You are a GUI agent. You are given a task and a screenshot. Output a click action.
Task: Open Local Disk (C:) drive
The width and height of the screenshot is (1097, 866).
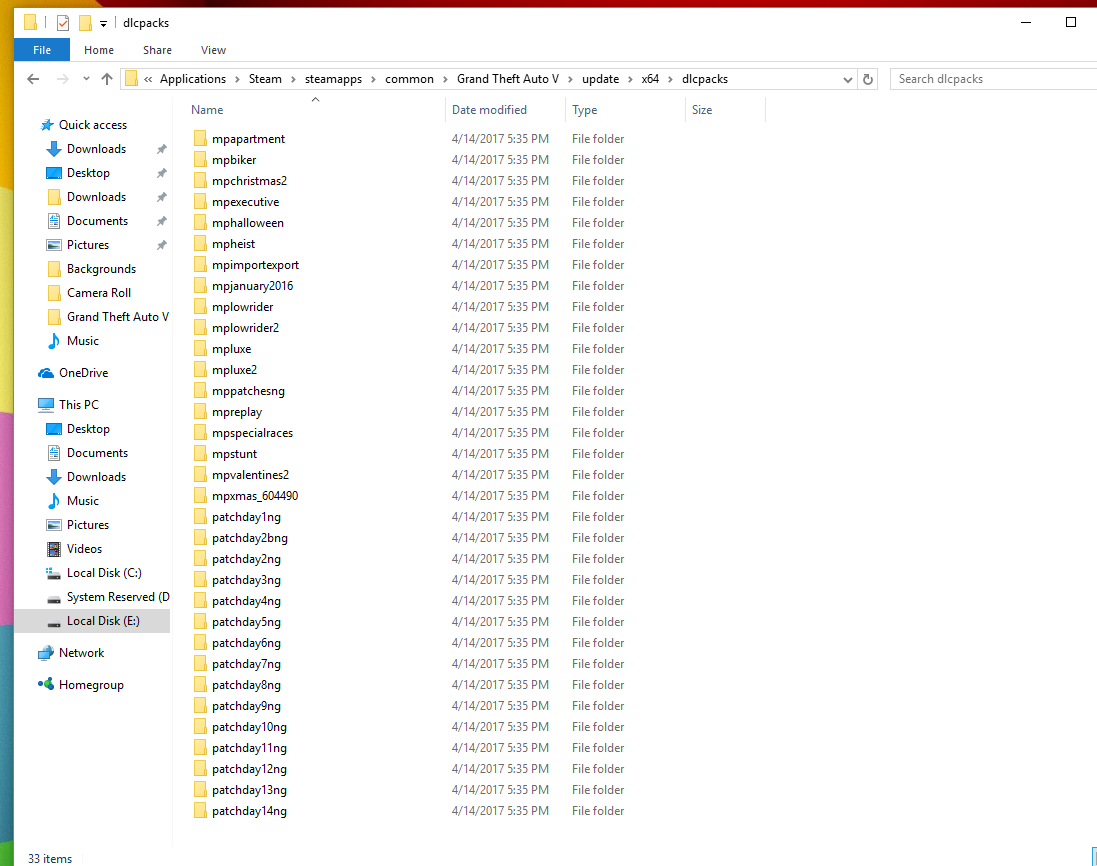tap(104, 573)
